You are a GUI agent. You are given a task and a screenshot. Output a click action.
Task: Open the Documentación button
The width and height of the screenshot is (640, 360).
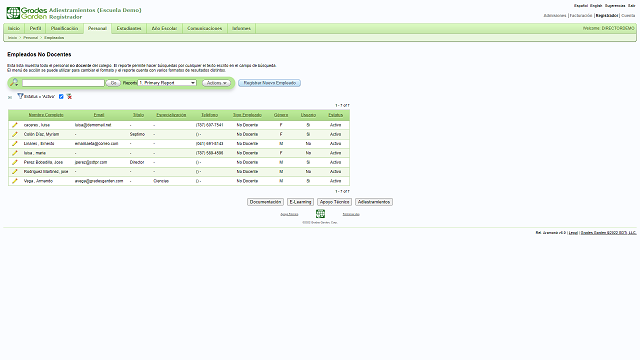[x=265, y=202]
